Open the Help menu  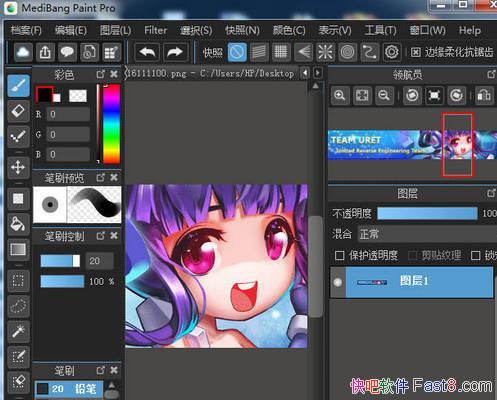[x=470, y=30]
